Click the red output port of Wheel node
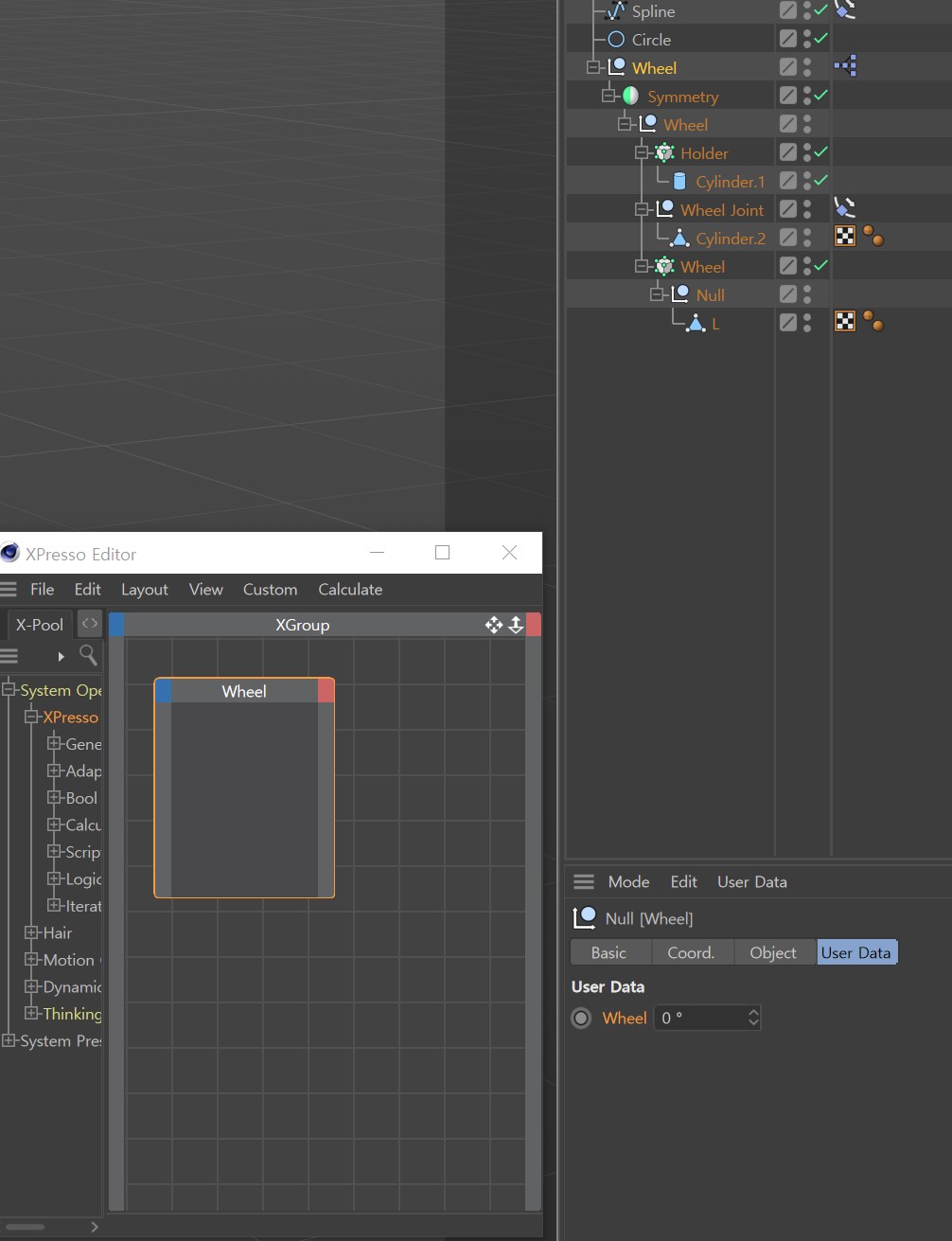The height and width of the screenshot is (1241, 952). point(326,691)
